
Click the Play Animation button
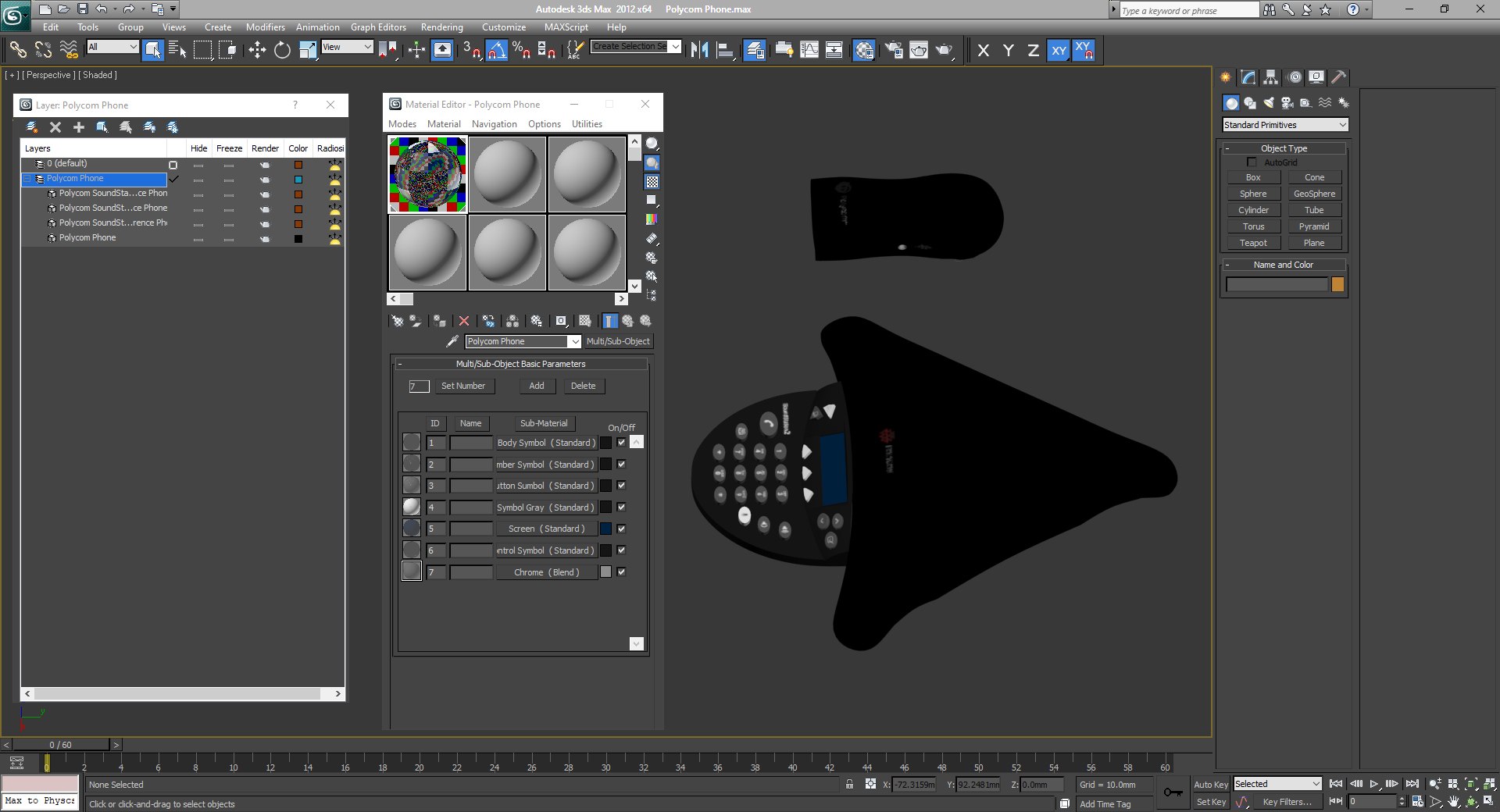point(1373,784)
